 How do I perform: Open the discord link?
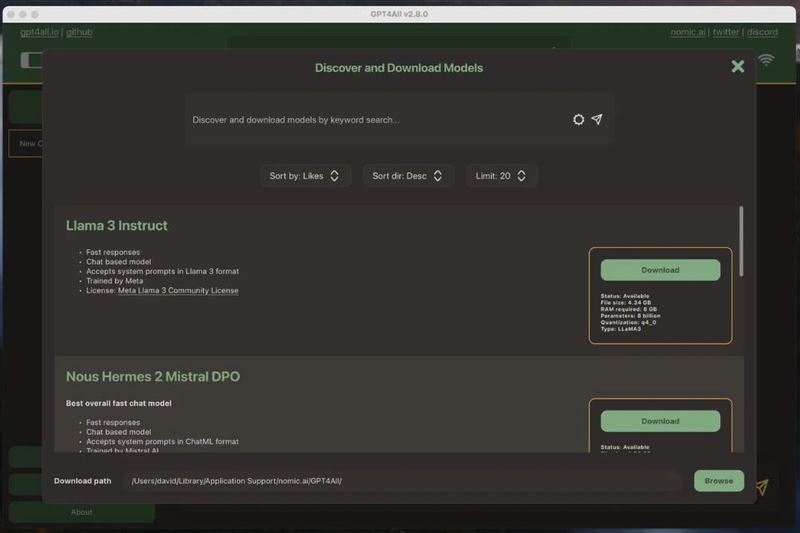762,32
